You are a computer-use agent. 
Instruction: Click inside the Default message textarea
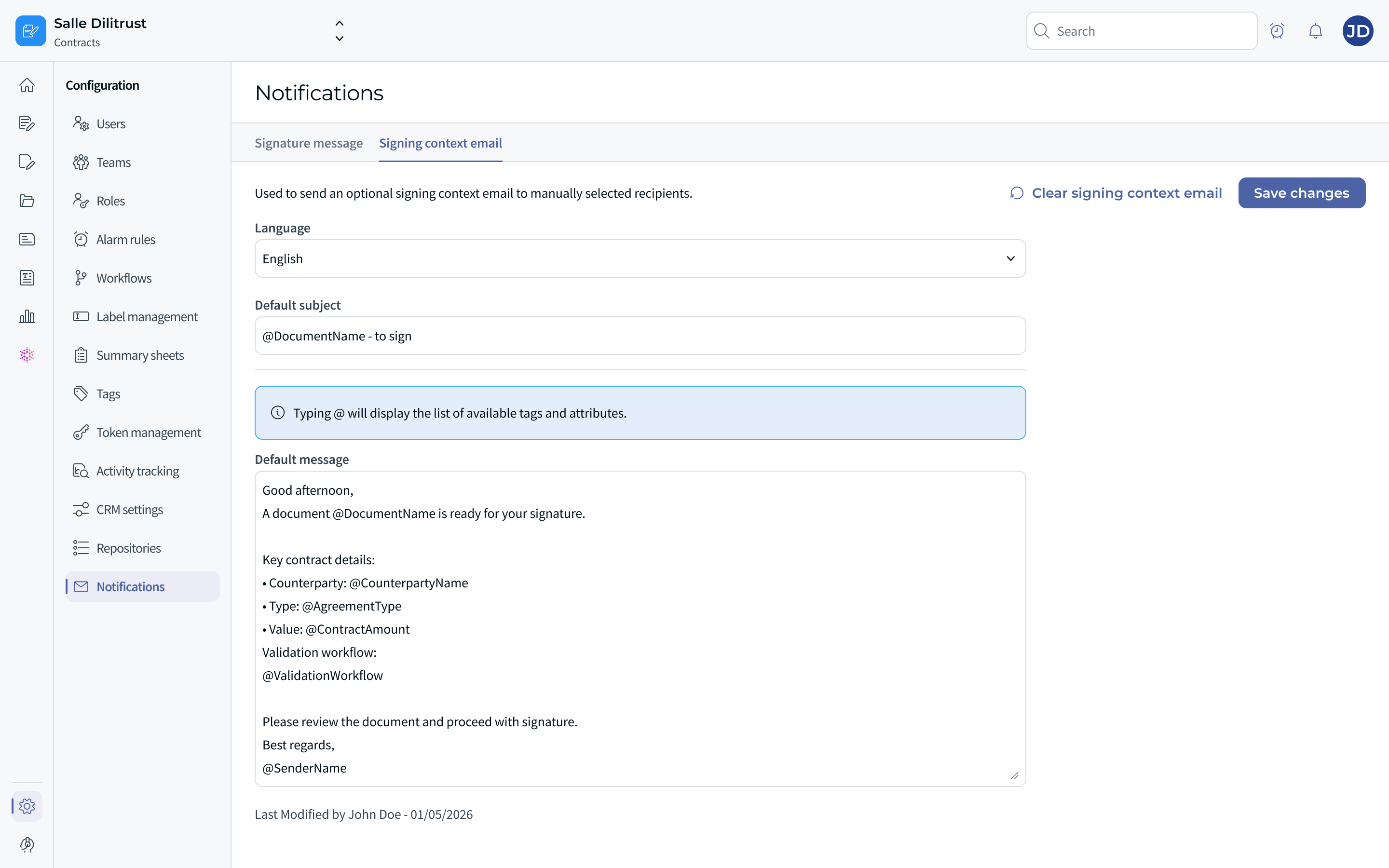640,629
